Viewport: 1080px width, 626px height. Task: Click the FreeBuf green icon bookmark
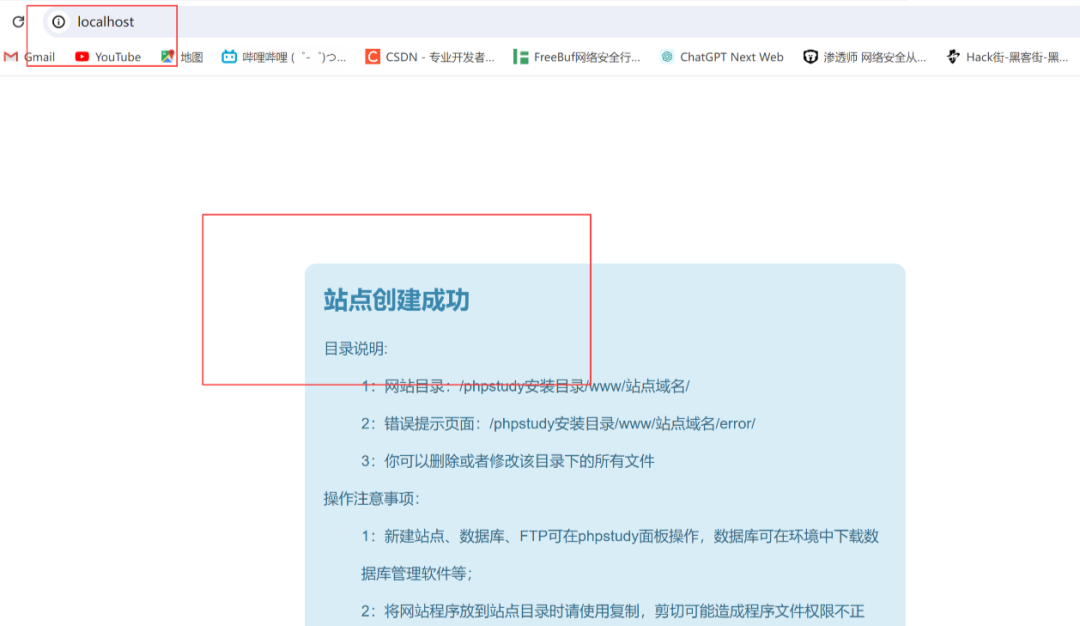(x=521, y=56)
